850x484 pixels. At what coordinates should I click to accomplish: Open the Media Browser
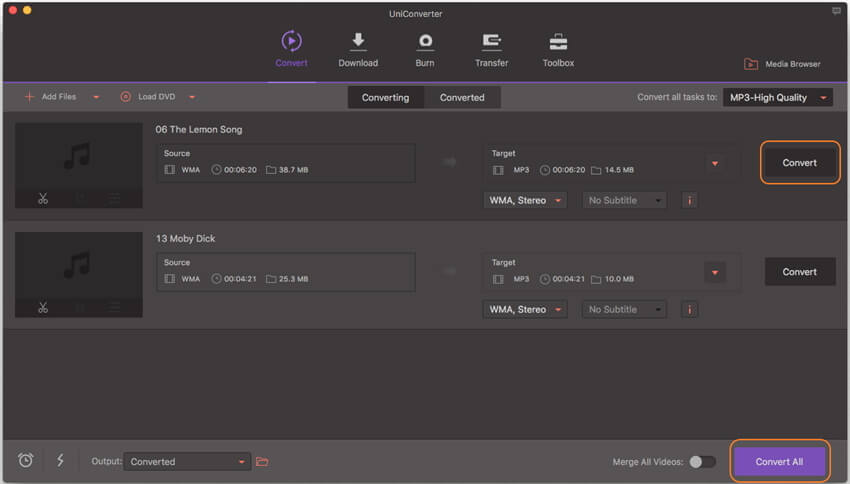click(x=782, y=64)
